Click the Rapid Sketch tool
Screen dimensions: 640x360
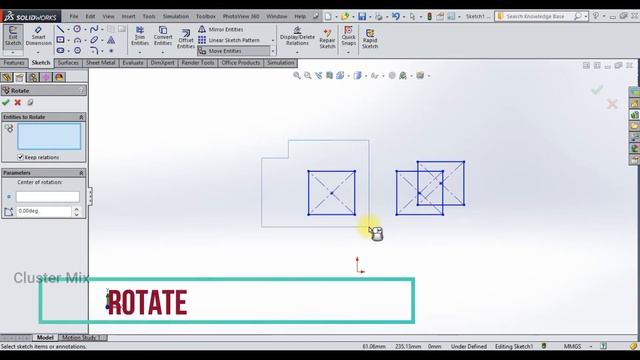(x=370, y=38)
